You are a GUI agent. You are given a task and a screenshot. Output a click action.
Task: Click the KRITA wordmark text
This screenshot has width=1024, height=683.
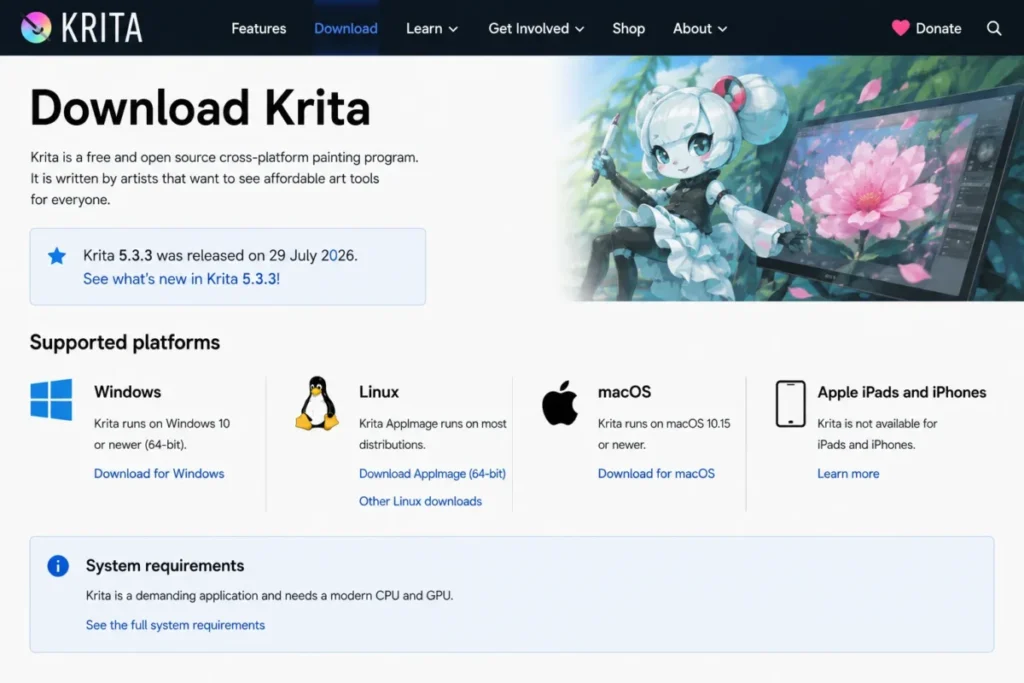coord(102,28)
